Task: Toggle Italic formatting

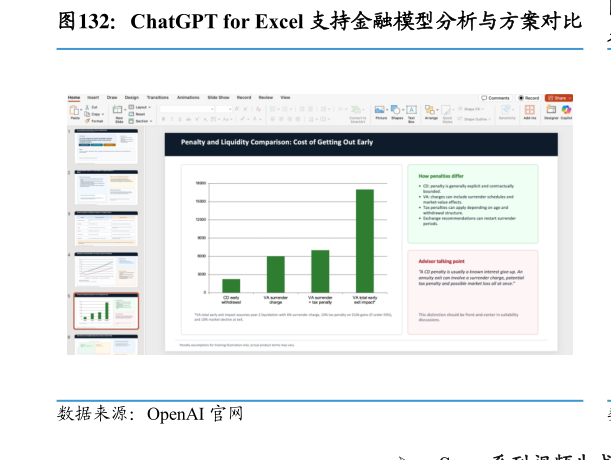Action: (x=172, y=119)
